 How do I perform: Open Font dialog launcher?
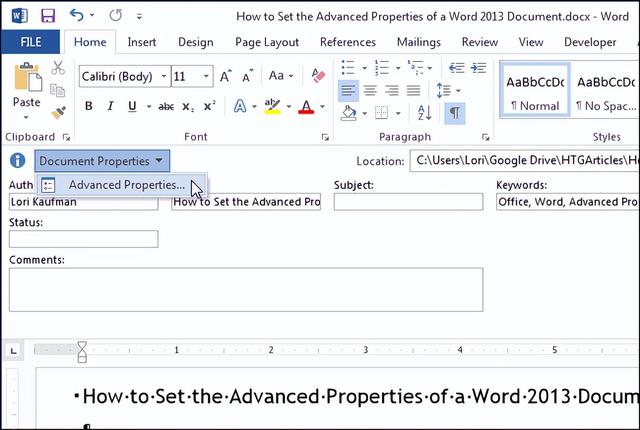(325, 137)
